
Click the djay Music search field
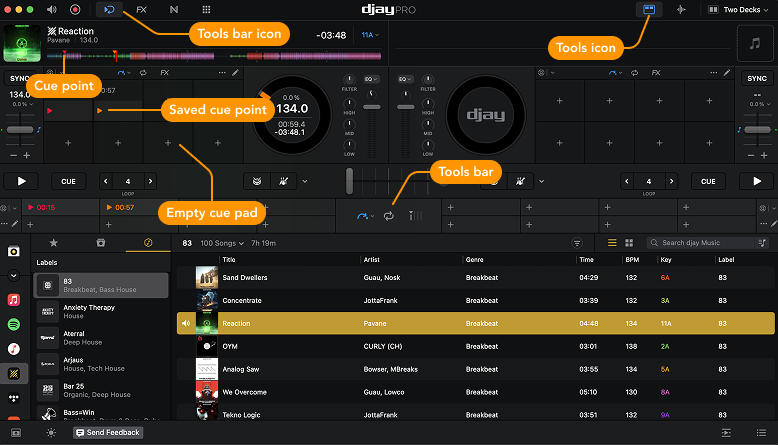click(x=705, y=243)
